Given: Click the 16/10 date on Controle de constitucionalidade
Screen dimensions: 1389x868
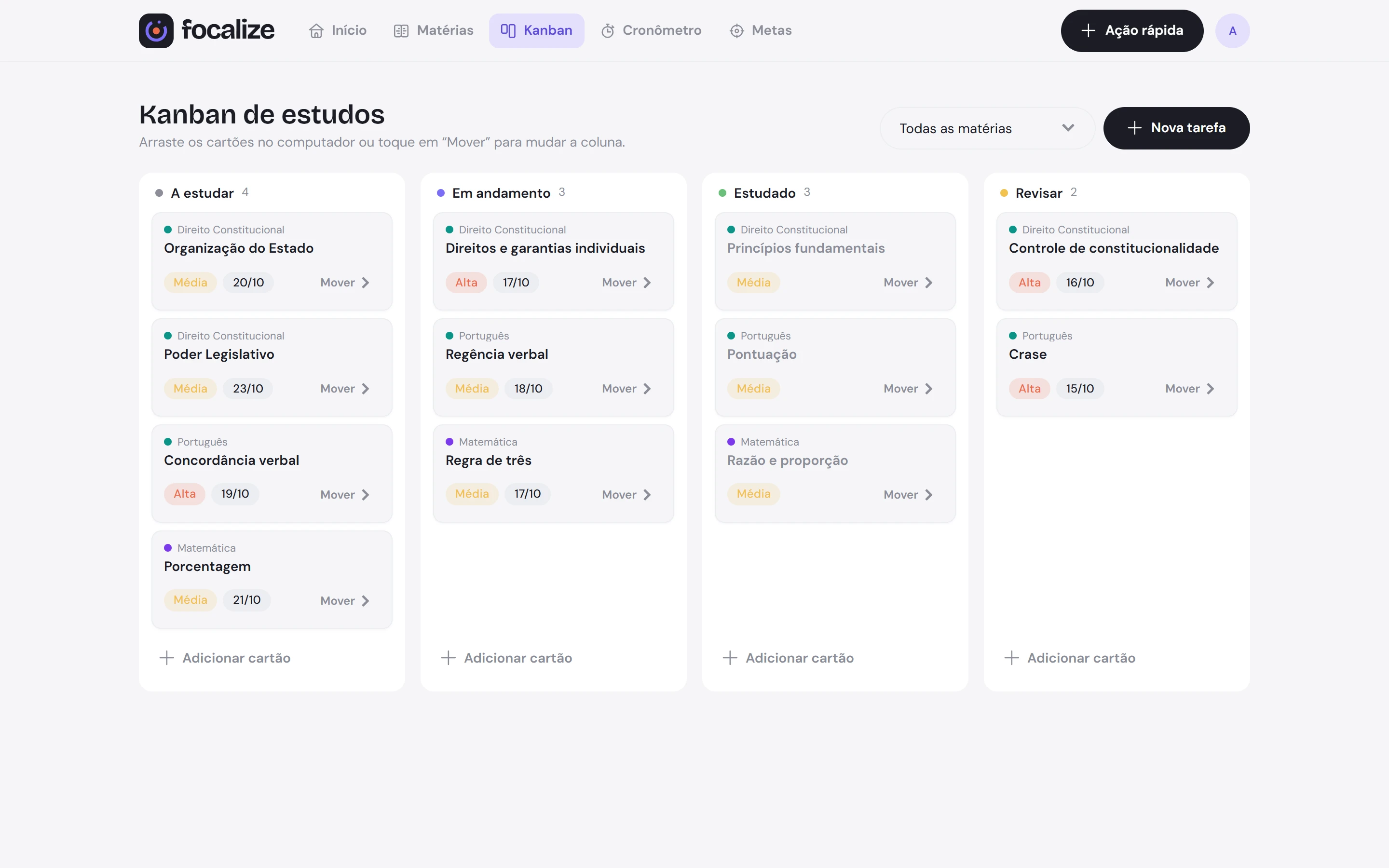Looking at the screenshot, I should point(1080,283).
